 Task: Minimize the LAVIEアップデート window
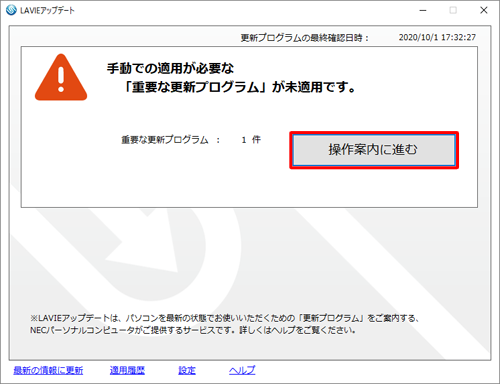[x=423, y=10]
